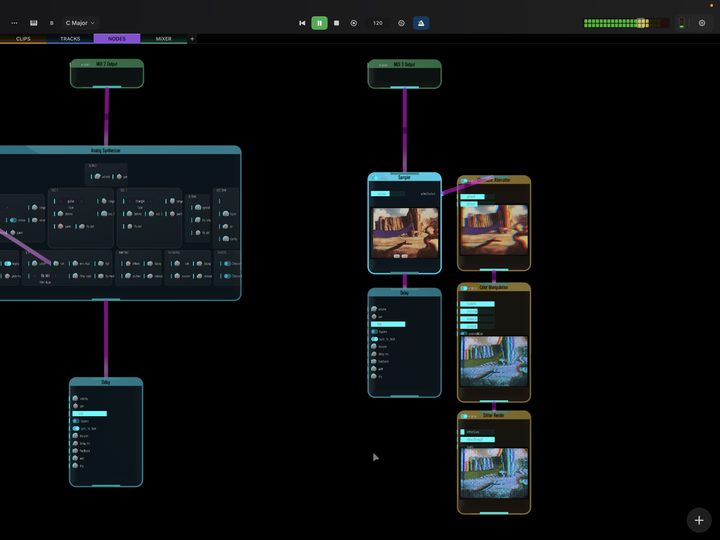Viewport: 720px width, 540px height.
Task: Stop playback with the square button
Action: coord(337,23)
